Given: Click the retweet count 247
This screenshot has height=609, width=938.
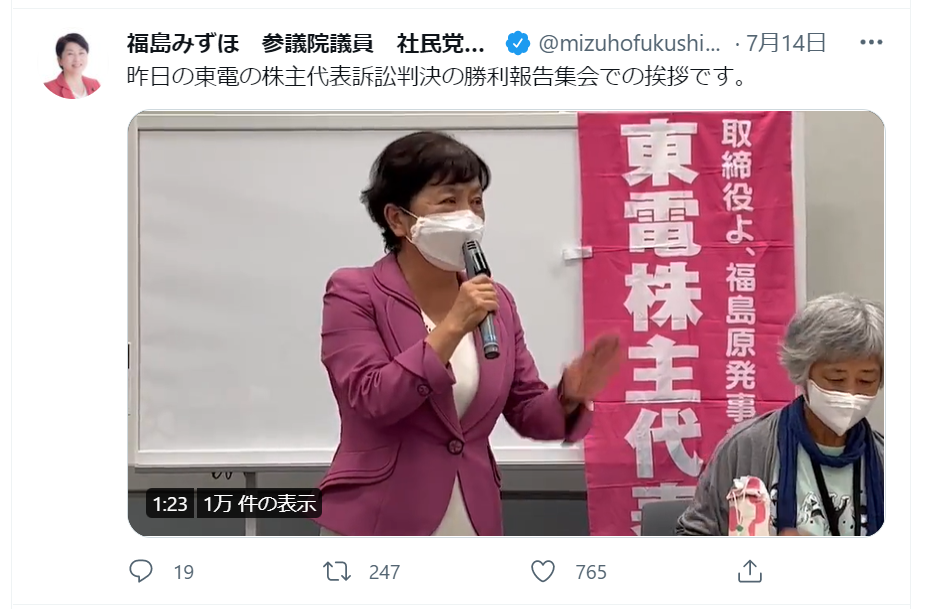Looking at the screenshot, I should pos(384,573).
